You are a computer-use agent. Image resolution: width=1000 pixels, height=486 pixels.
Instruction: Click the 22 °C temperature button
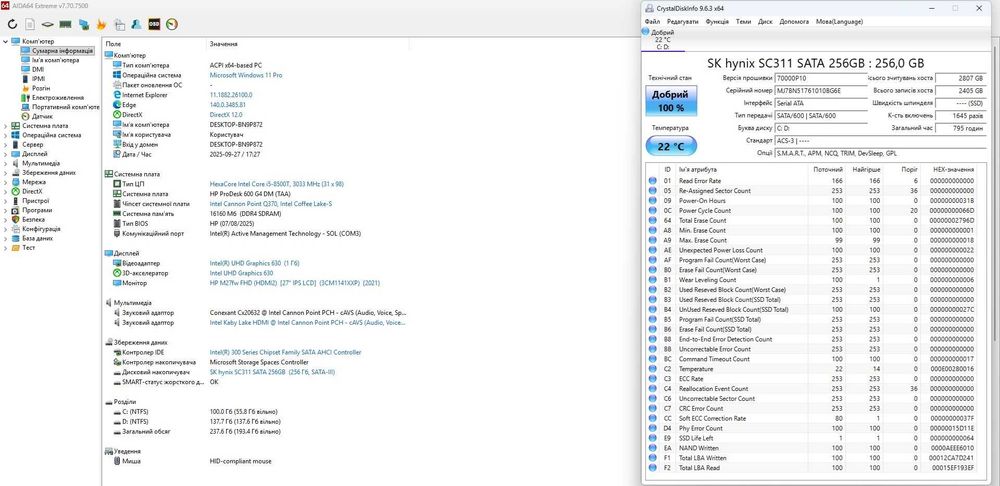(x=671, y=146)
